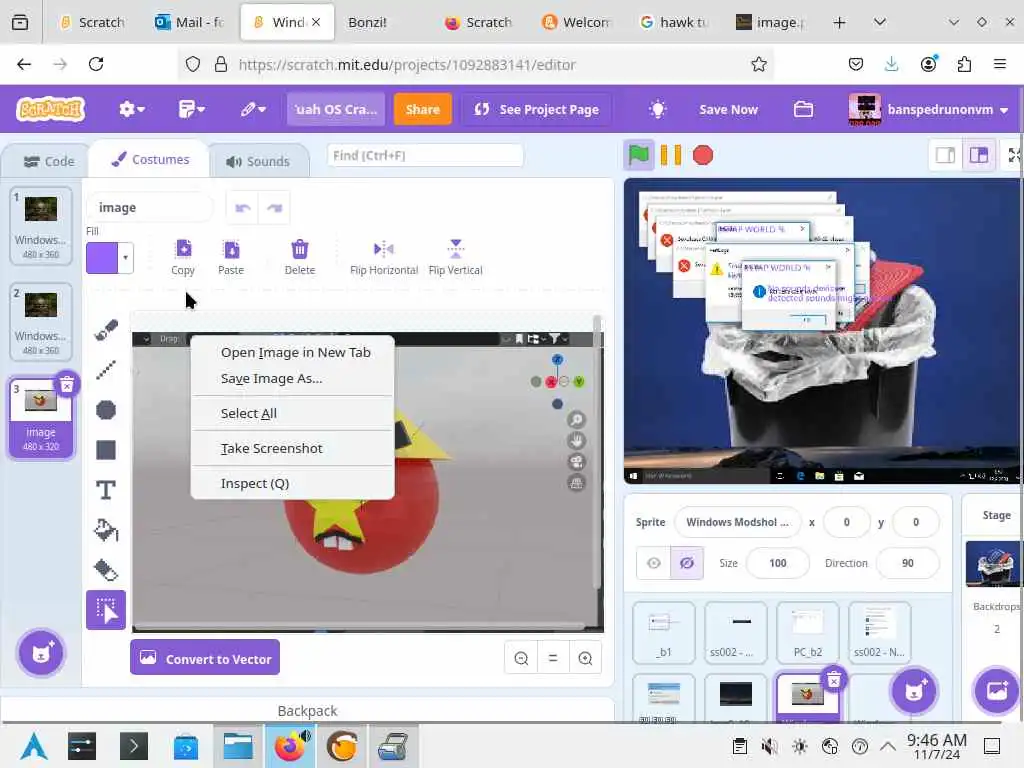The height and width of the screenshot is (768, 1024).
Task: List all Firefox tabs chevron
Action: [x=880, y=22]
